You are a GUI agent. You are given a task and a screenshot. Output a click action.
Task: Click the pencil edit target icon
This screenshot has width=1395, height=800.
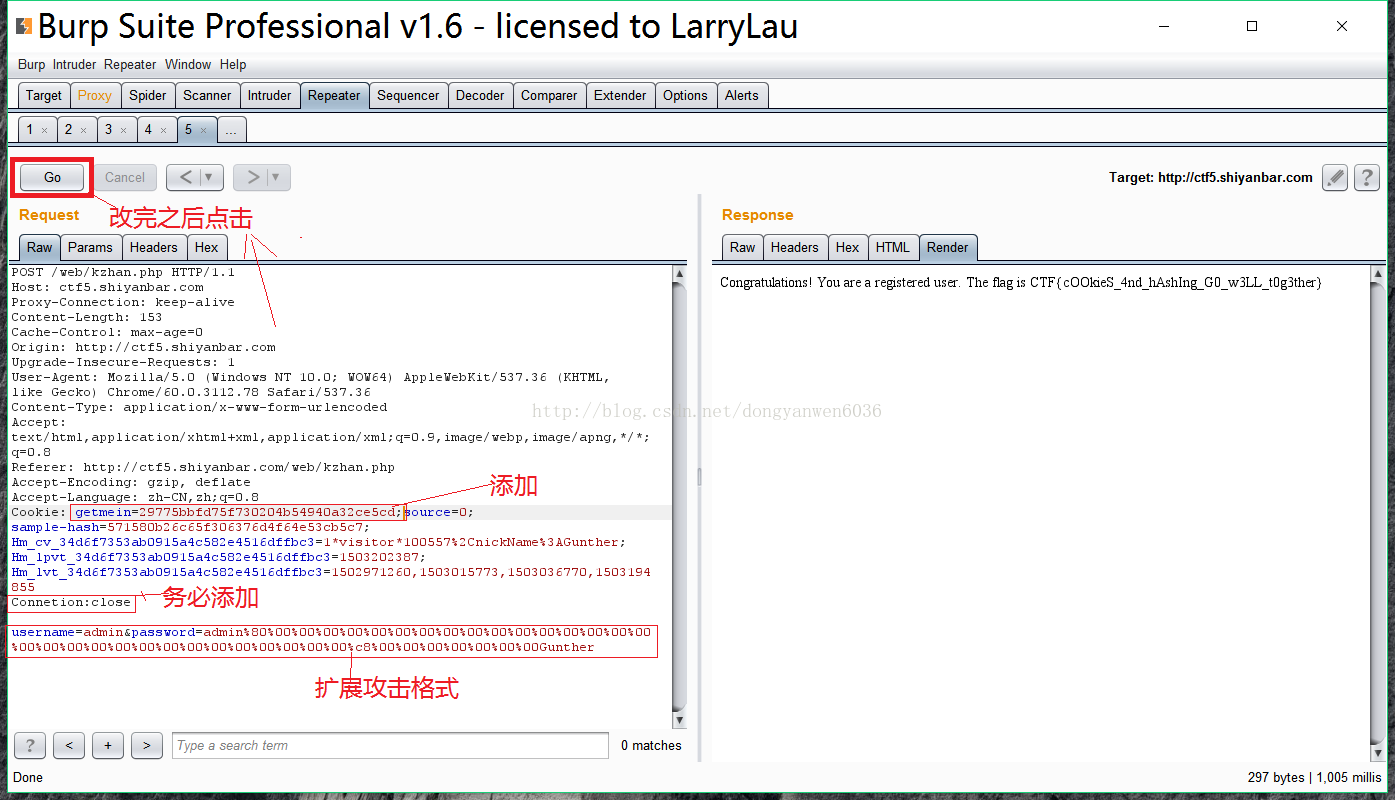pos(1335,178)
